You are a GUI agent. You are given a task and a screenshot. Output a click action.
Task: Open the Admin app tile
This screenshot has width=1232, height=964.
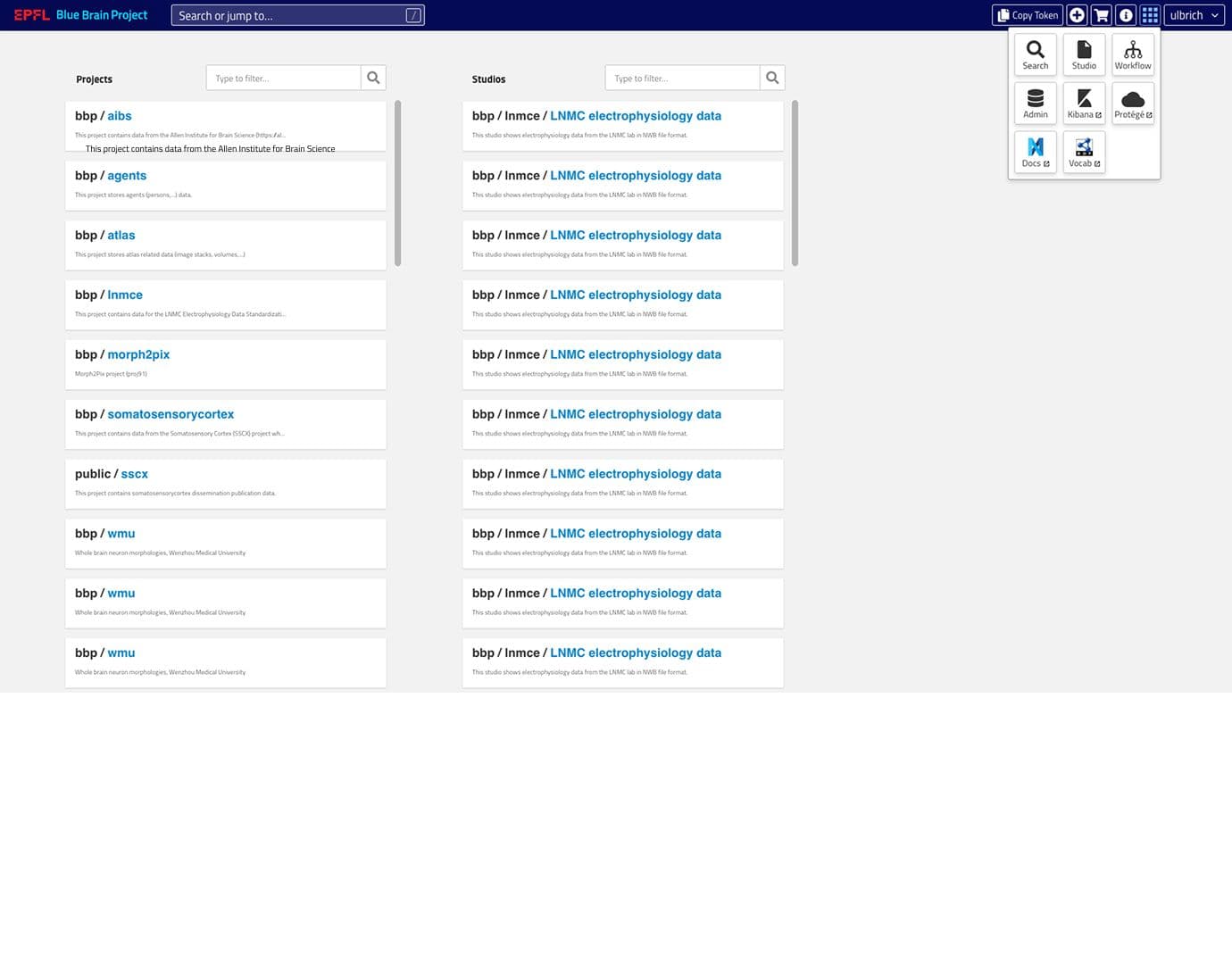(1035, 104)
